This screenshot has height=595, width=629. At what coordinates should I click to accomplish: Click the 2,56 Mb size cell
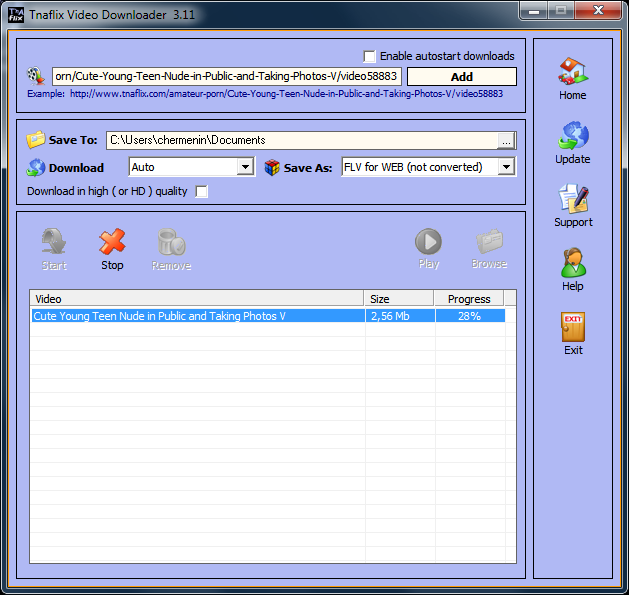click(400, 316)
